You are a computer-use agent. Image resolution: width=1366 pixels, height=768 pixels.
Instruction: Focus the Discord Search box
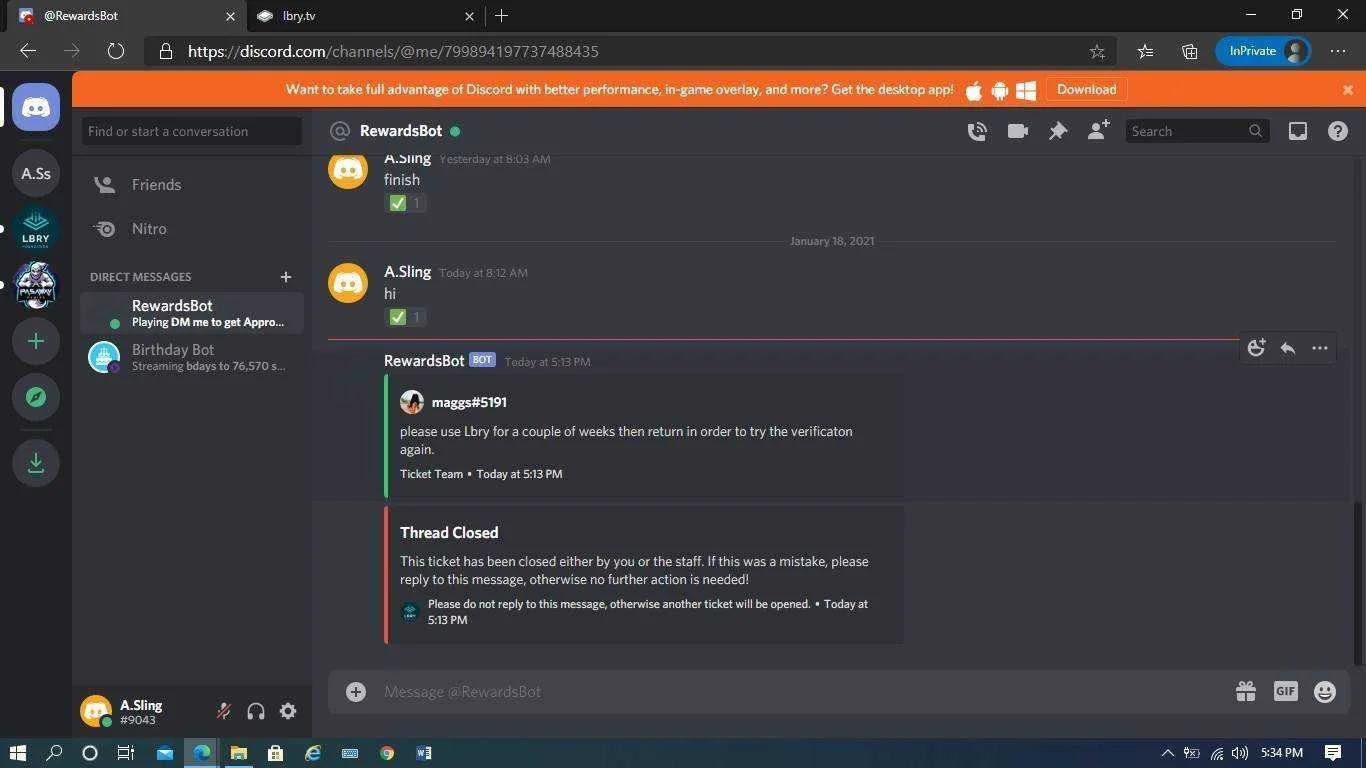click(1198, 131)
